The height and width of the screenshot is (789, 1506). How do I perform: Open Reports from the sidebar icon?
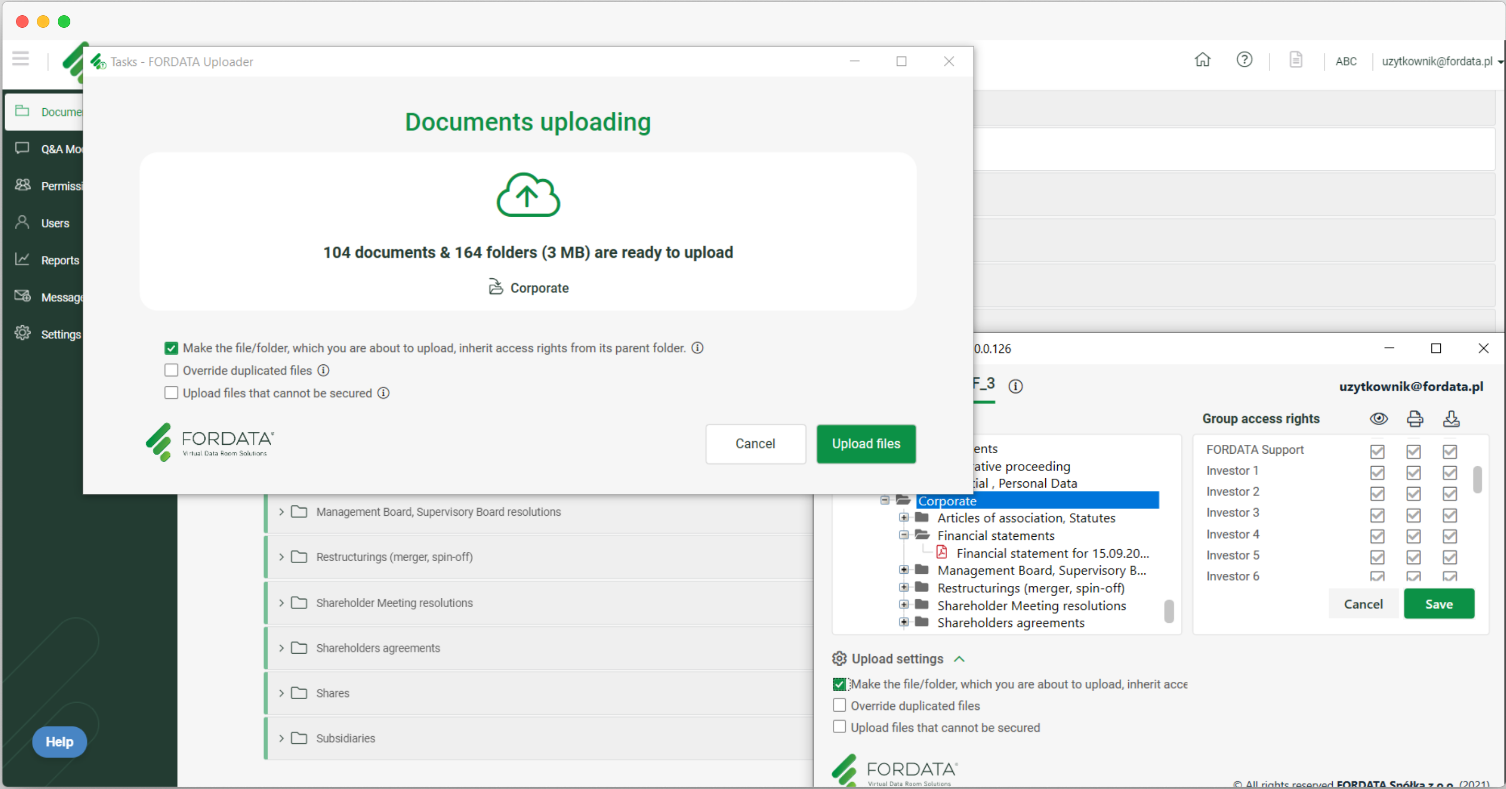tap(22, 260)
